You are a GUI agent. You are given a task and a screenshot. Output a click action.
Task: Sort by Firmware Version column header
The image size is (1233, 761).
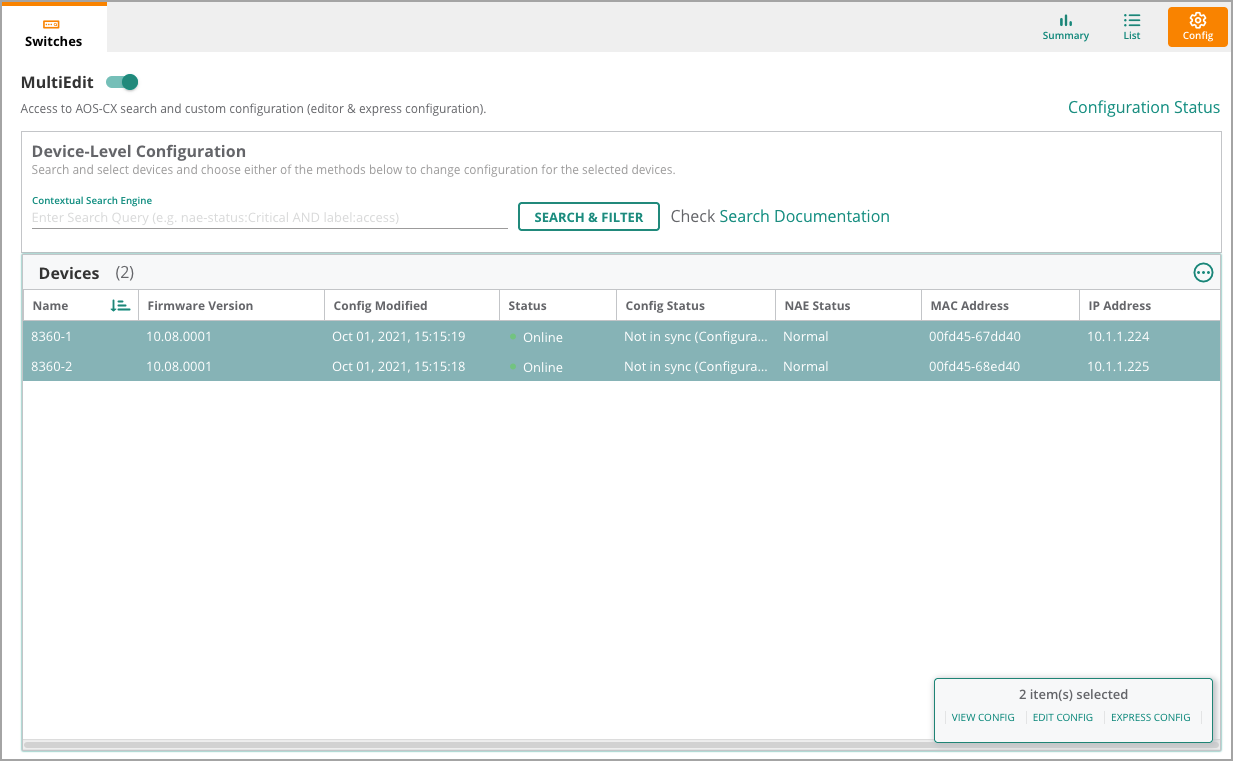click(x=200, y=306)
